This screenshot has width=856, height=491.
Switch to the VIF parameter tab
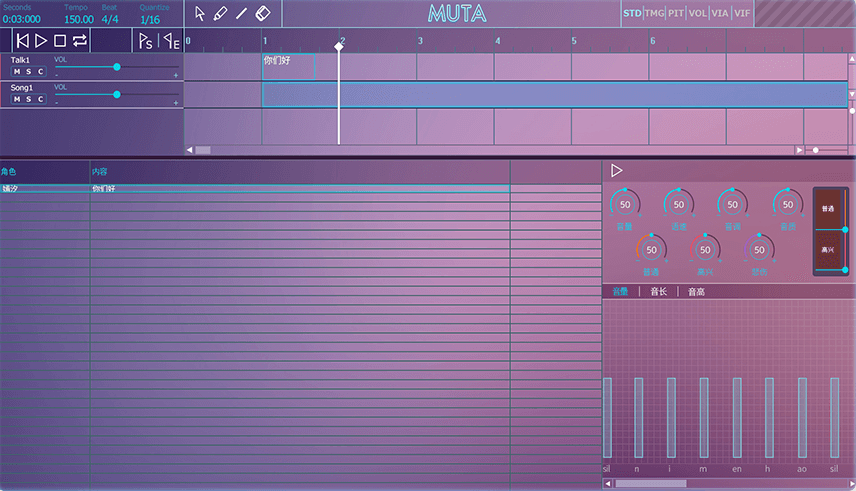[742, 13]
